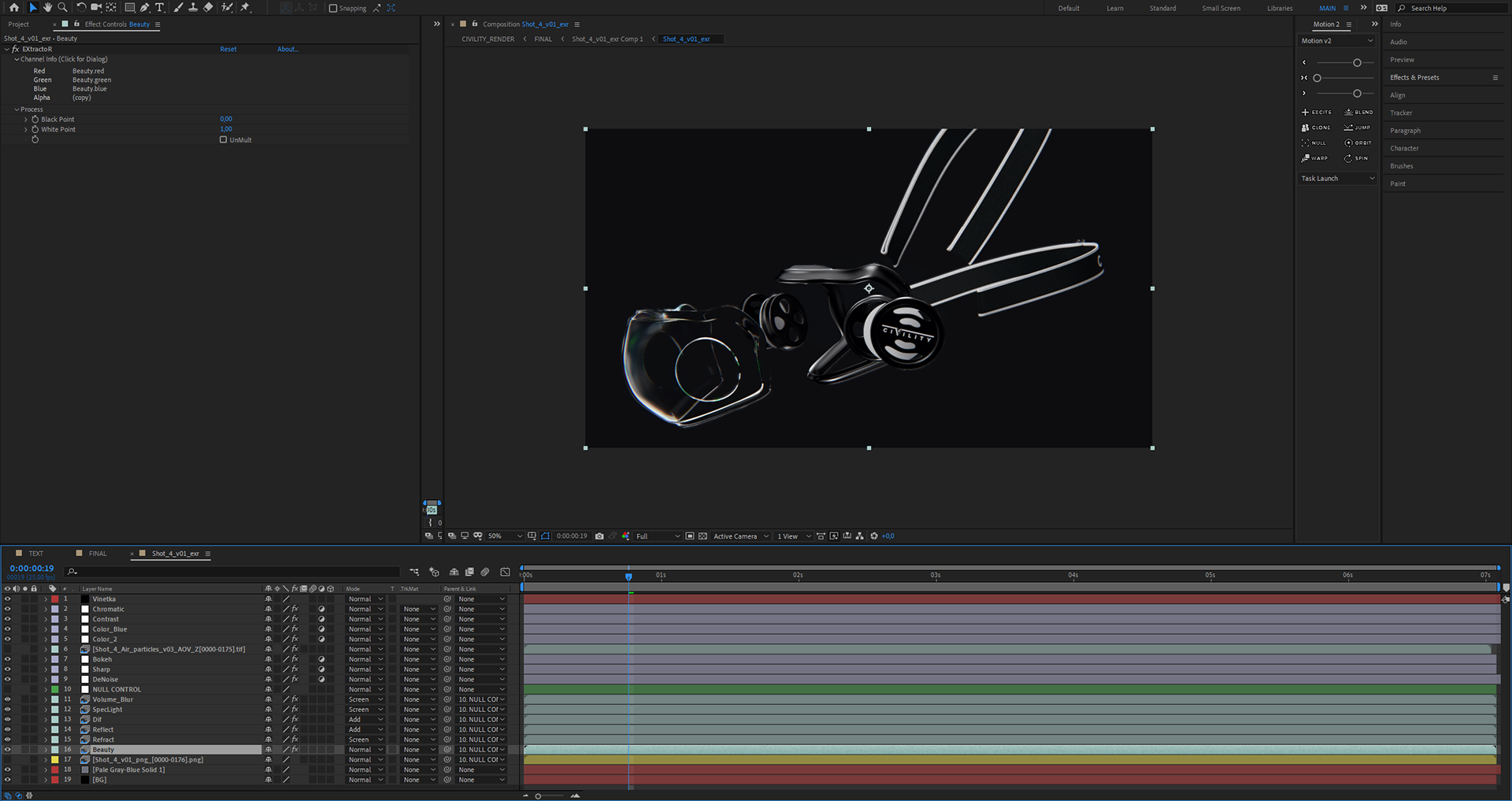The image size is (1512, 801).
Task: Open the timeline Graph Editor icon
Action: (505, 572)
